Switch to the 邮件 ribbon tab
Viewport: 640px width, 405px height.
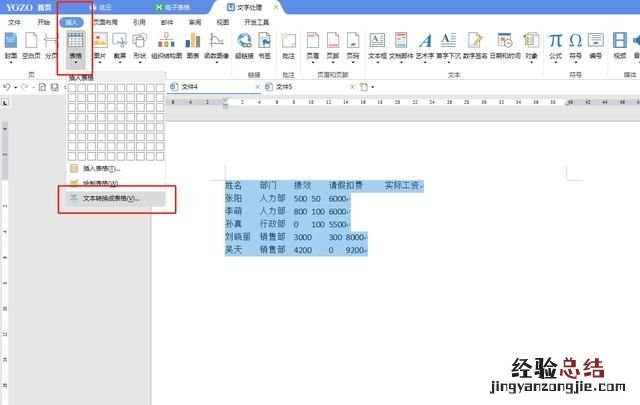[x=167, y=22]
